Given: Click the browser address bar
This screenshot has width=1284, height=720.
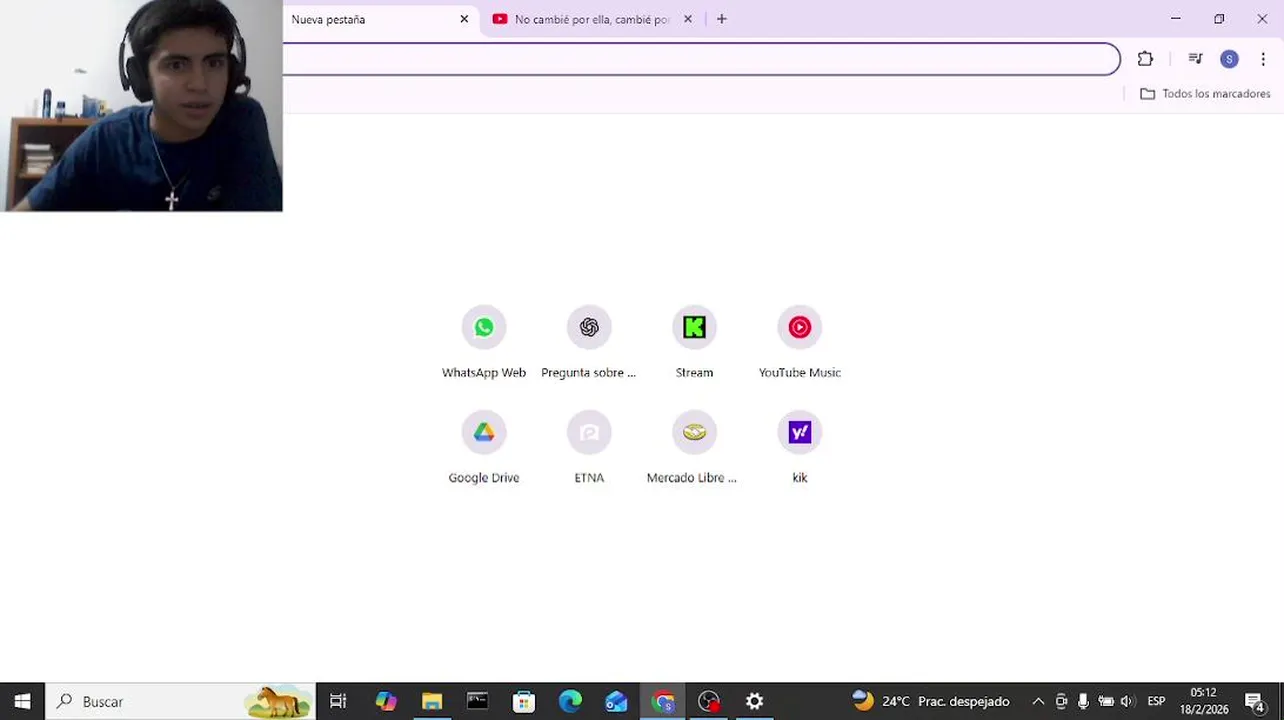Looking at the screenshot, I should pyautogui.click(x=701, y=59).
